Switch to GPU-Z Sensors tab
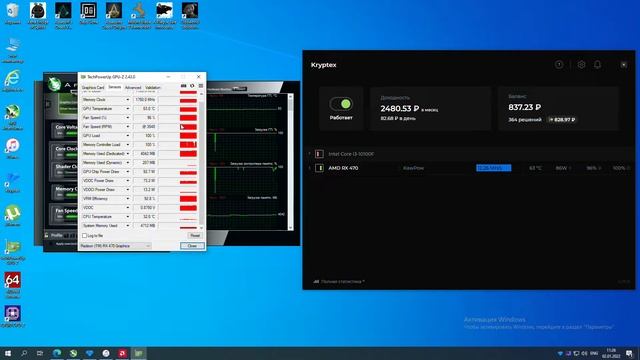The height and width of the screenshot is (360, 640). 115,87
